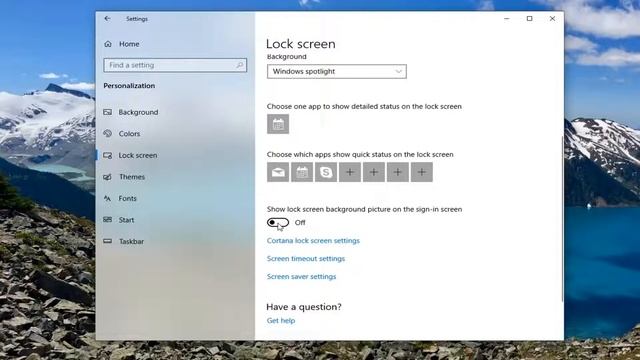Open the Taskbar settings page
Viewport: 640px width, 360px height.
pos(131,241)
